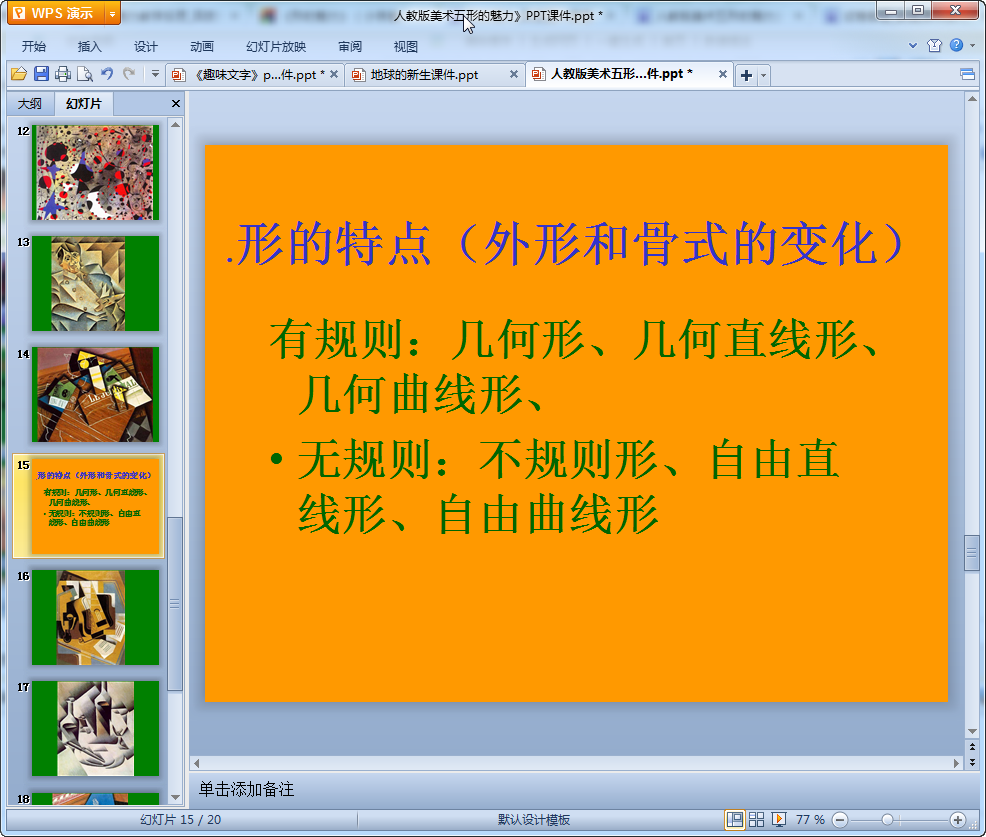This screenshot has width=986, height=837.
Task: Expand the help dropdown arrow
Action: click(972, 45)
